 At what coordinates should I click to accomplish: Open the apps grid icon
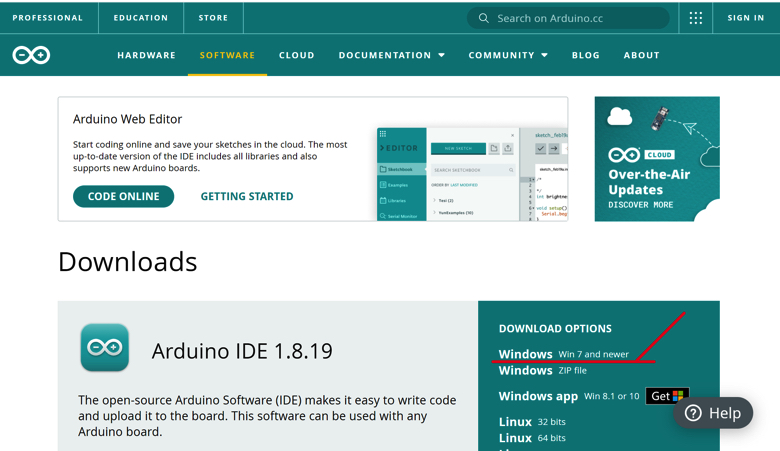click(x=695, y=18)
